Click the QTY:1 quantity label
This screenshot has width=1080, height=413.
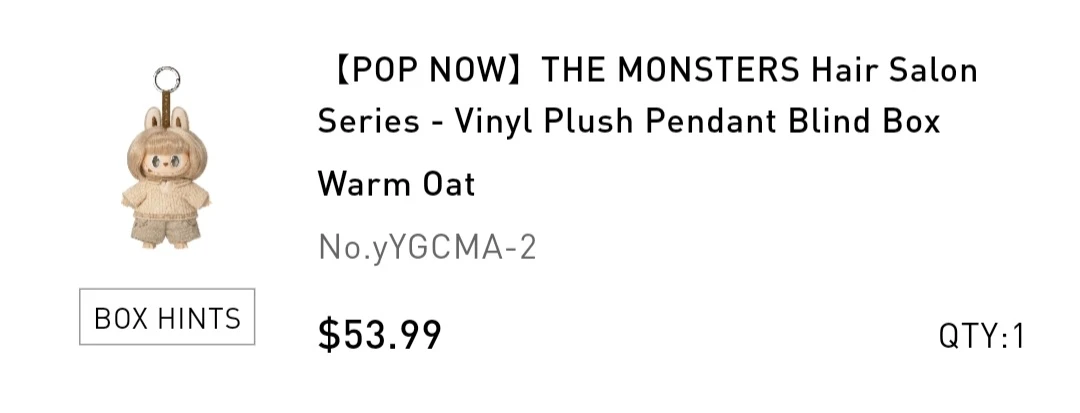[982, 337]
